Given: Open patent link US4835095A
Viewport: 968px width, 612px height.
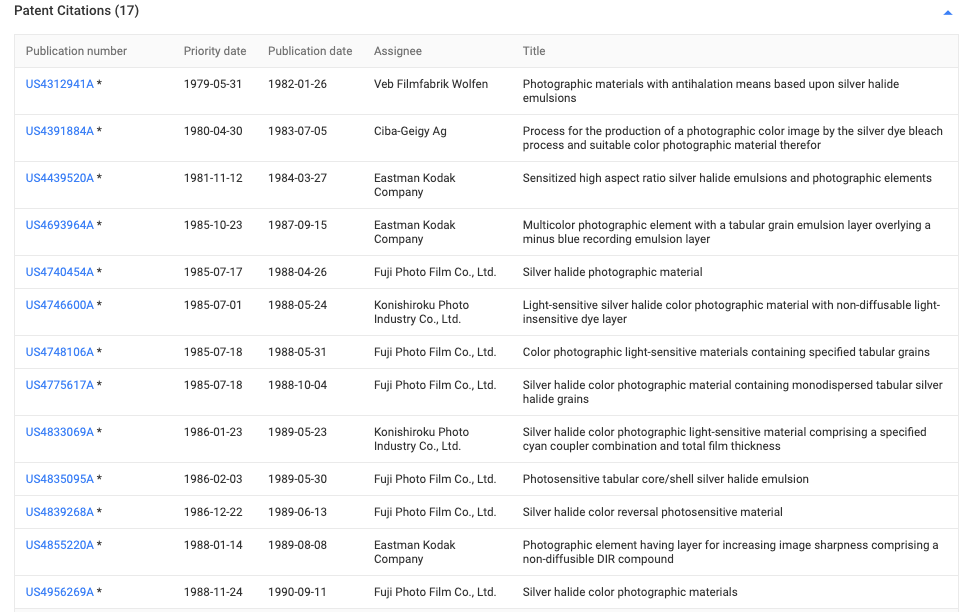Looking at the screenshot, I should point(60,479).
